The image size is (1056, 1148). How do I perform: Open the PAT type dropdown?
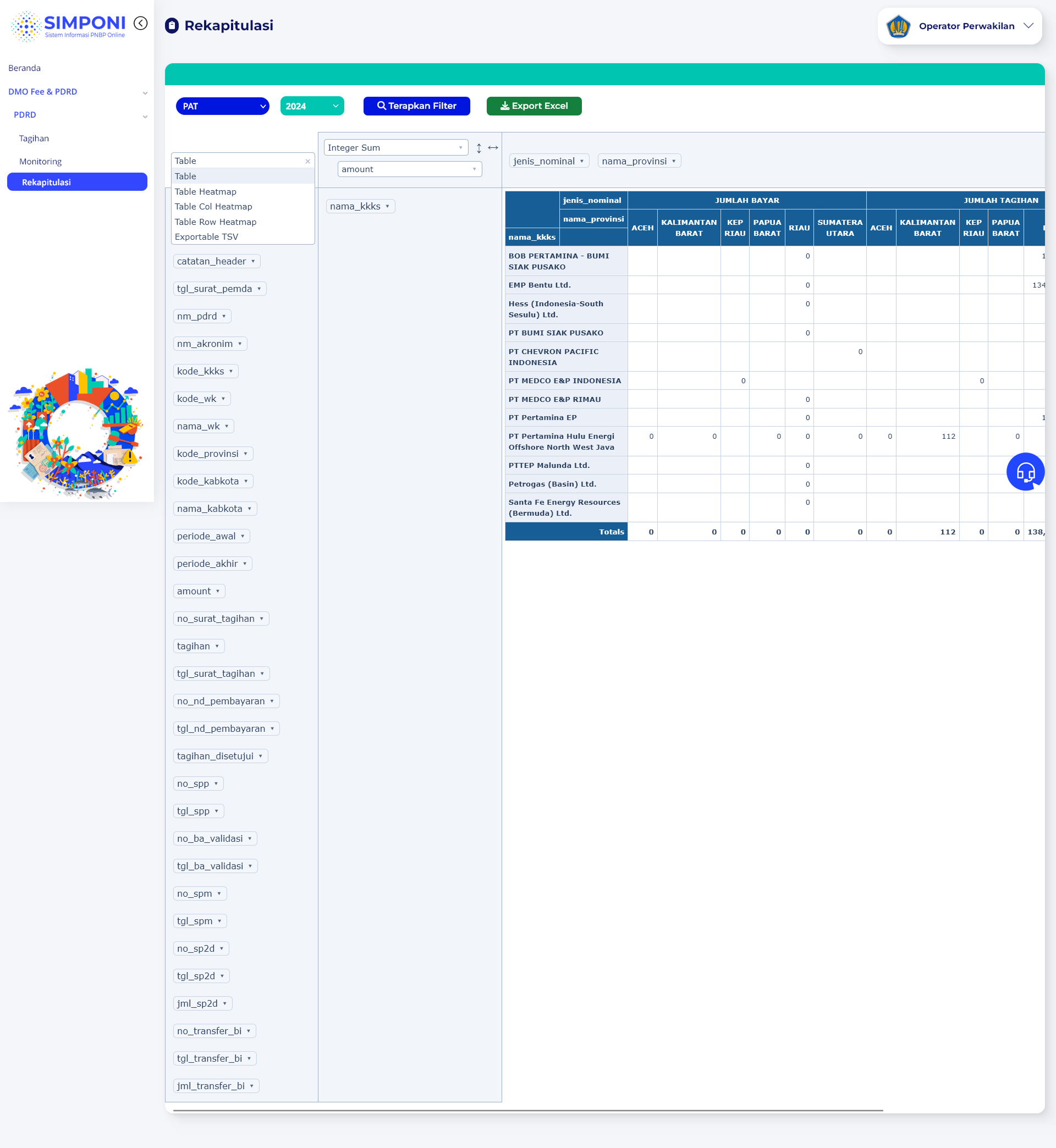coord(222,106)
